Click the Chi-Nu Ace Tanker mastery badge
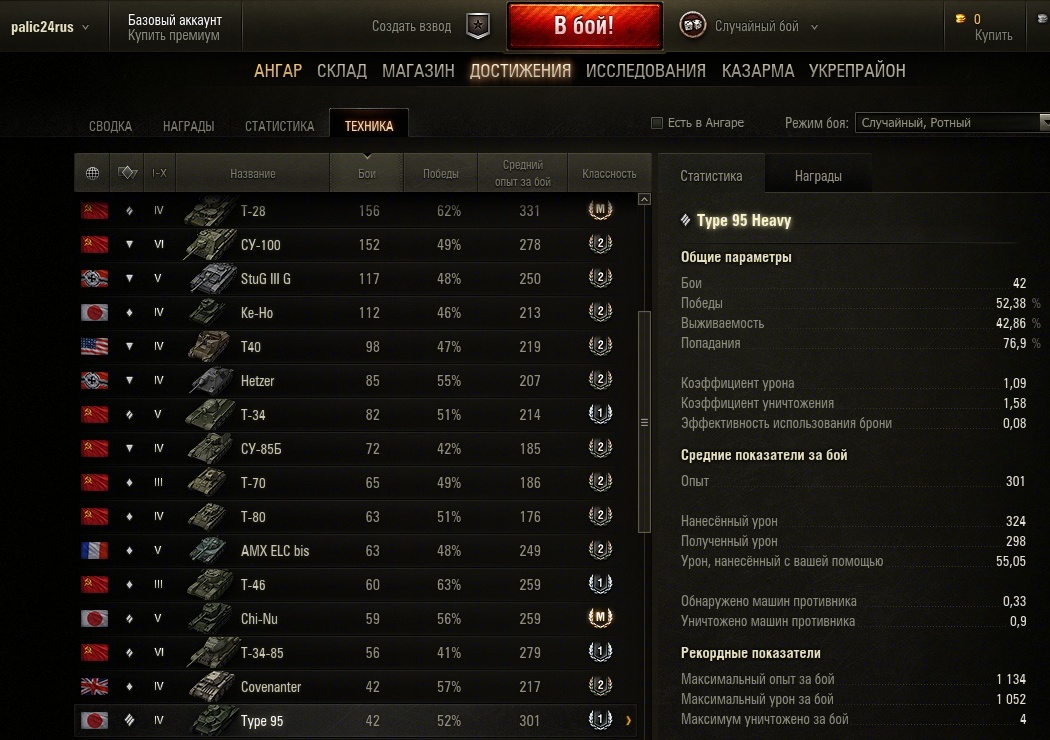The width and height of the screenshot is (1050, 740). click(x=600, y=617)
